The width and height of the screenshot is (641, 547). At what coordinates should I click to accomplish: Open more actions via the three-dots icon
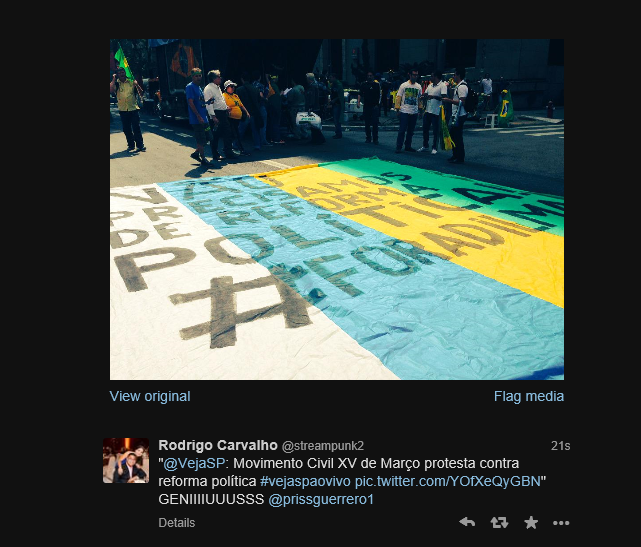(561, 522)
